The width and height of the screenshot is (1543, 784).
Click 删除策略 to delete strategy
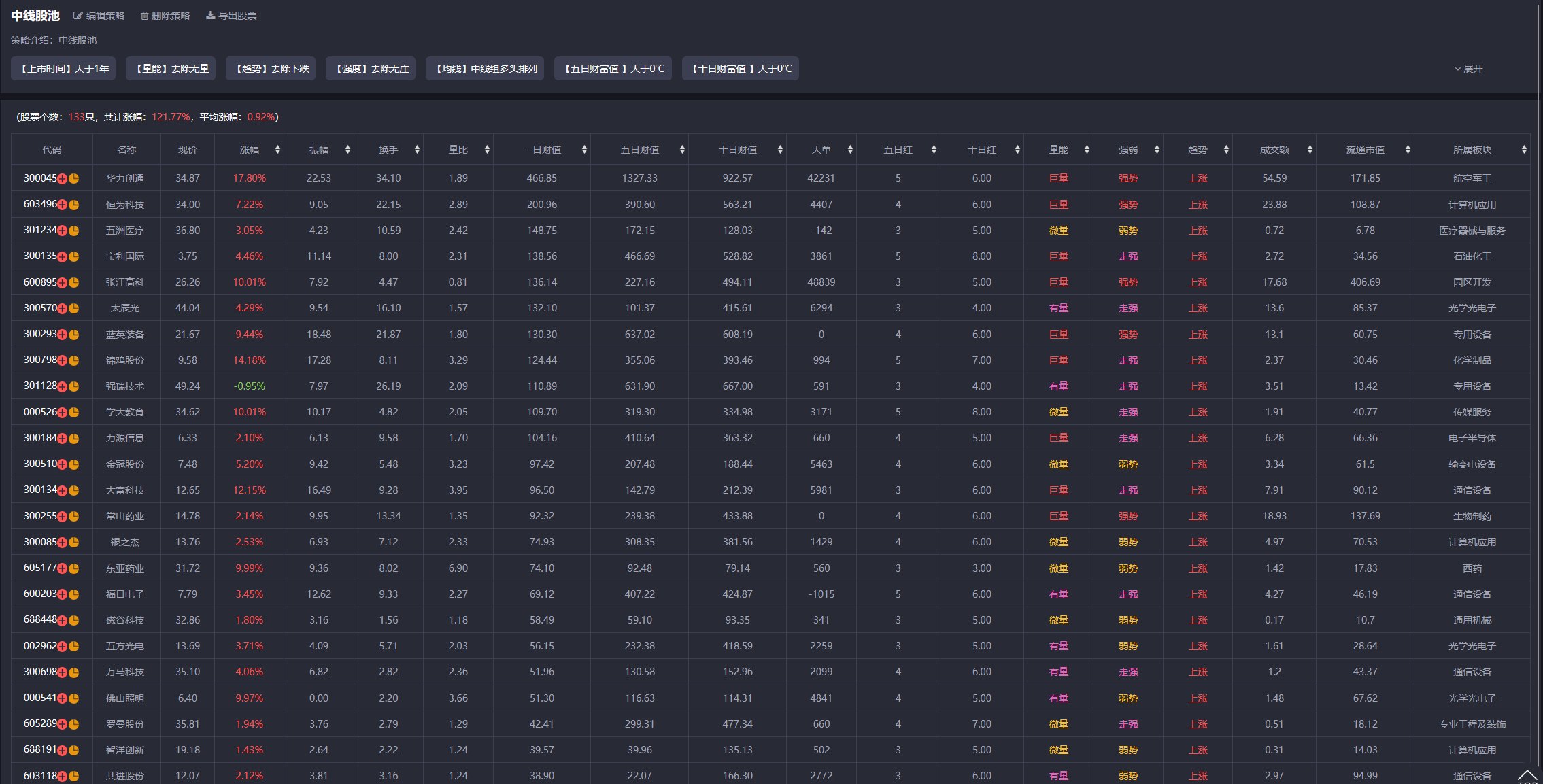pos(165,16)
